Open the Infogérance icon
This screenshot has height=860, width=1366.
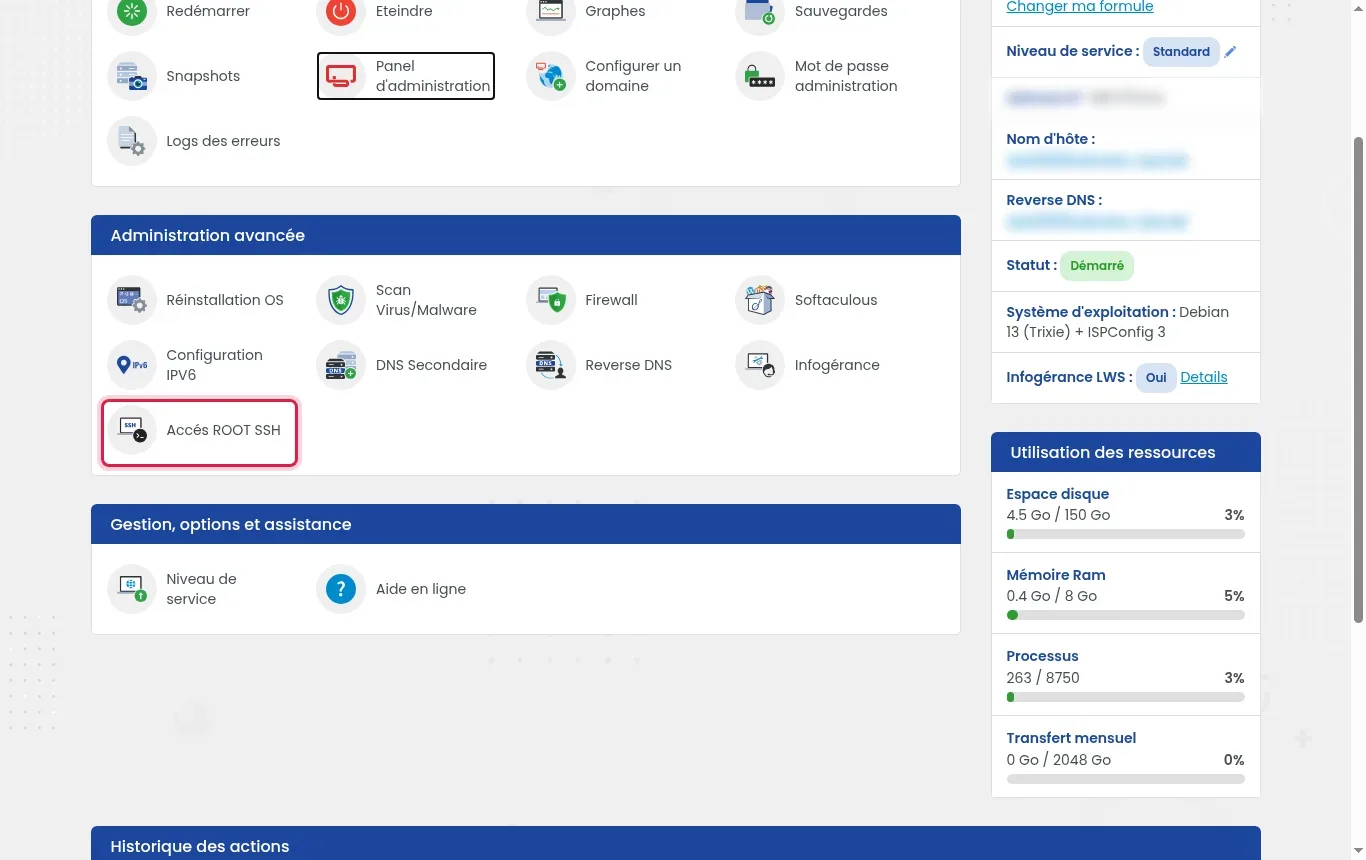760,365
